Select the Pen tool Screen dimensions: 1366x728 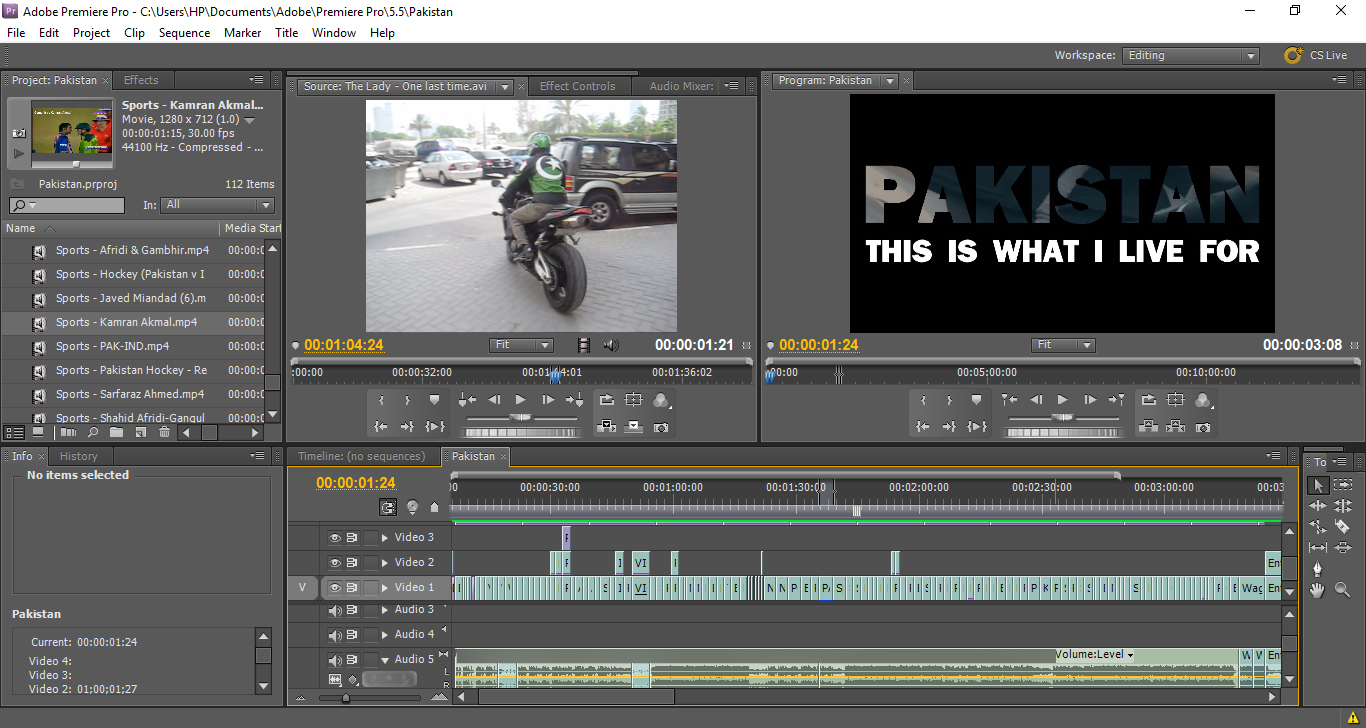pyautogui.click(x=1318, y=568)
